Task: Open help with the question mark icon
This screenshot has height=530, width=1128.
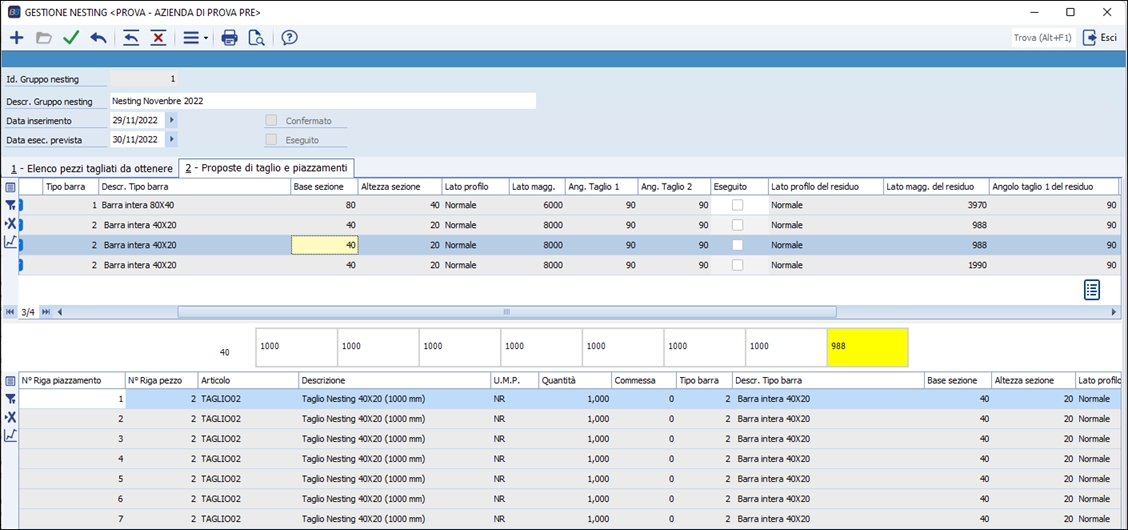Action: click(x=289, y=38)
